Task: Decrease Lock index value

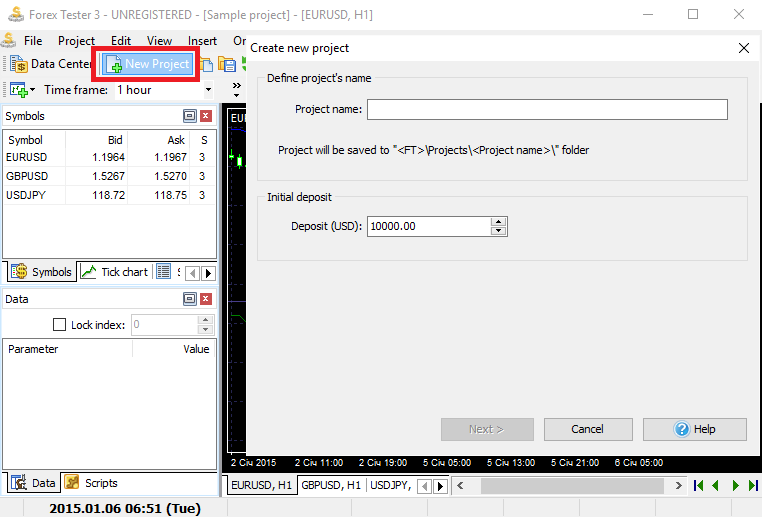Action: pyautogui.click(x=206, y=329)
